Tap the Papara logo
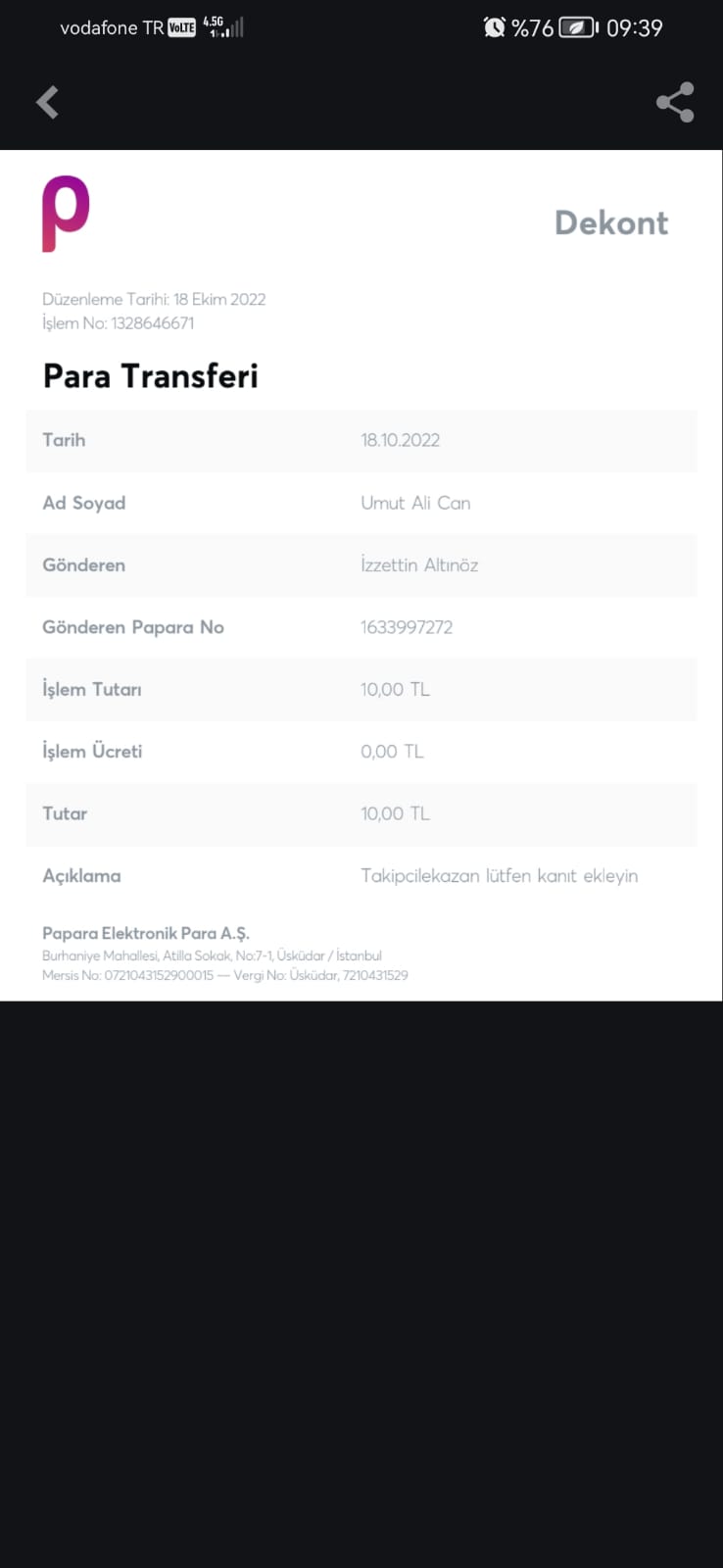 pos(66,213)
